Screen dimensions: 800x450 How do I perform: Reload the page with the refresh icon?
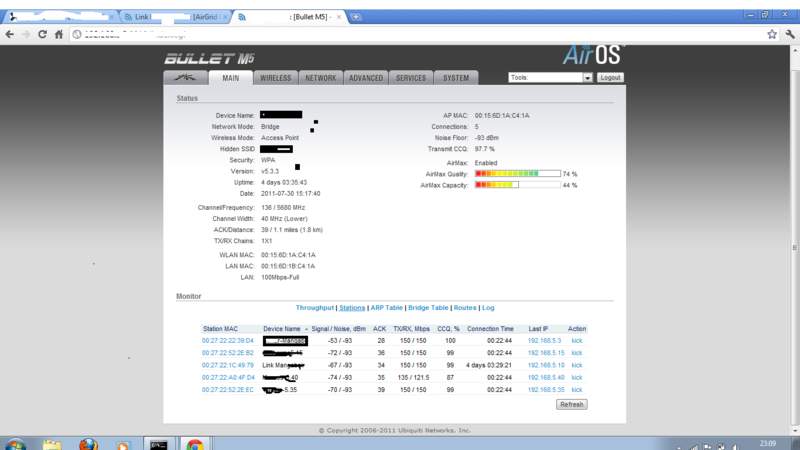[42, 34]
